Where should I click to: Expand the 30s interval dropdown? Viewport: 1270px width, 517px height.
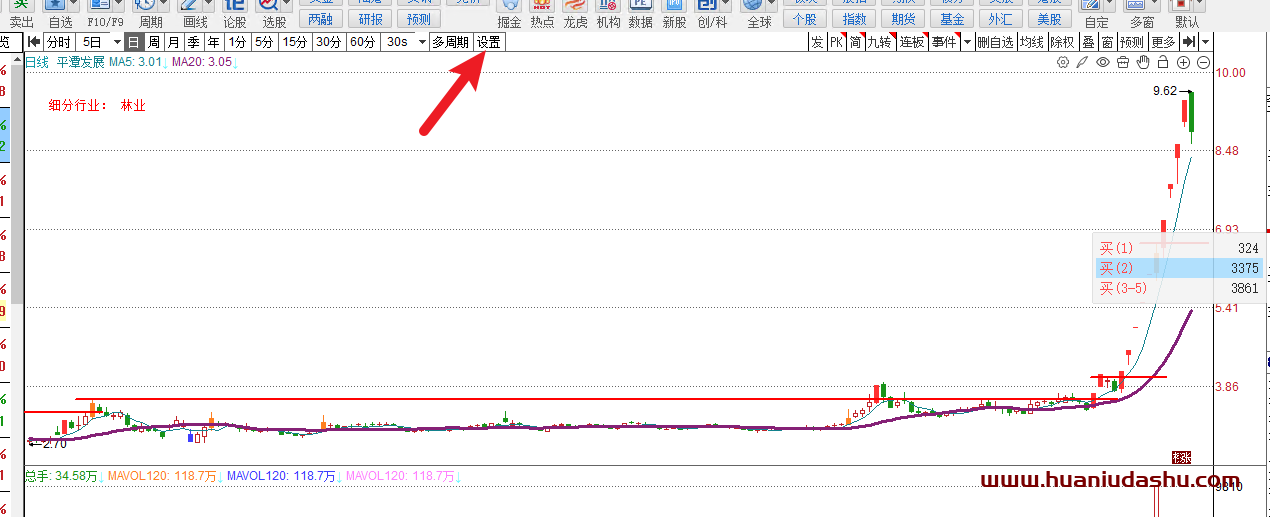coord(422,42)
